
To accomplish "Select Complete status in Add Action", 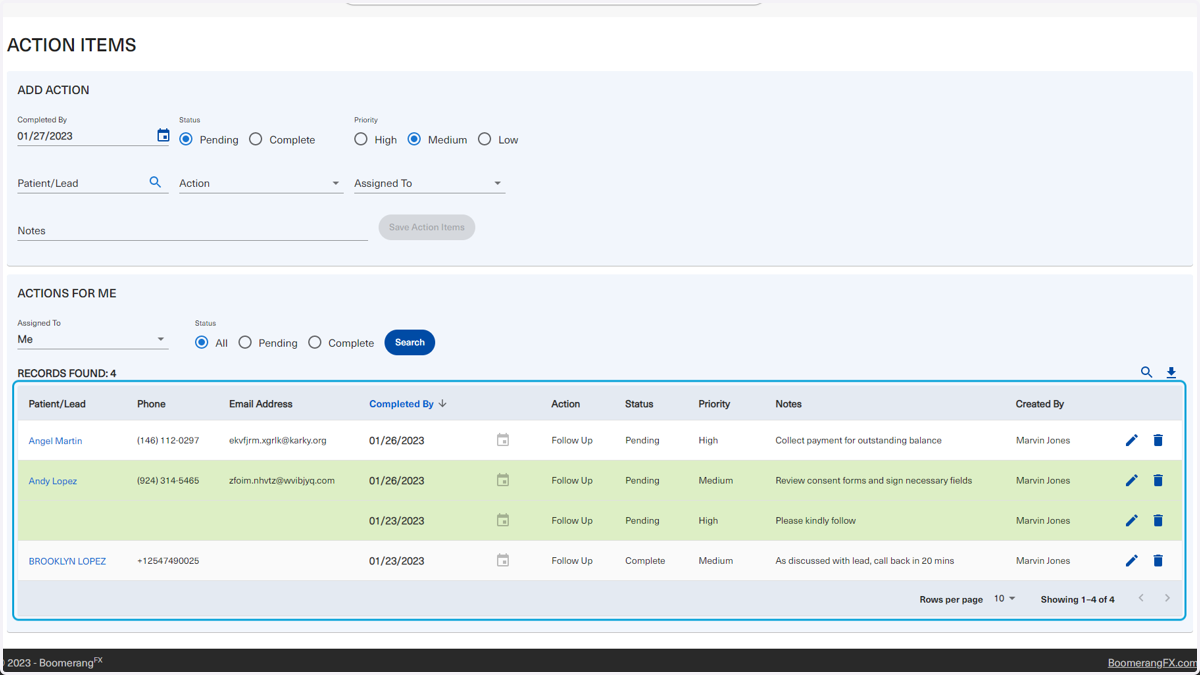I will (x=256, y=139).
